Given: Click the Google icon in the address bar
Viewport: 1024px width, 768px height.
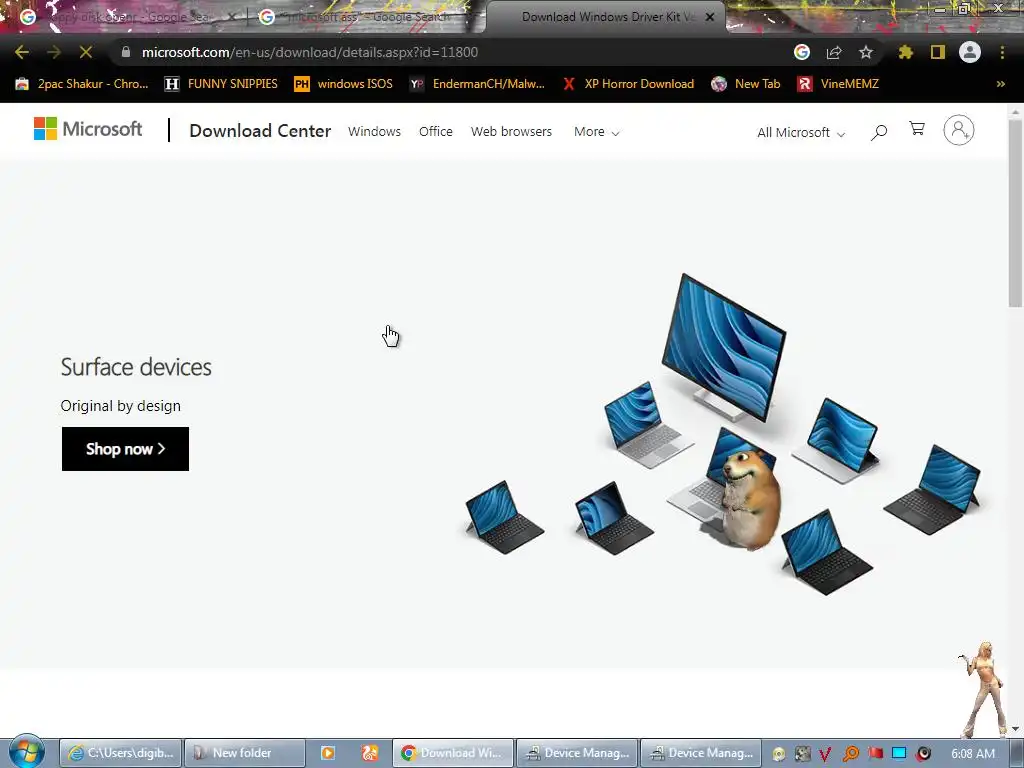Looking at the screenshot, I should coord(802,52).
